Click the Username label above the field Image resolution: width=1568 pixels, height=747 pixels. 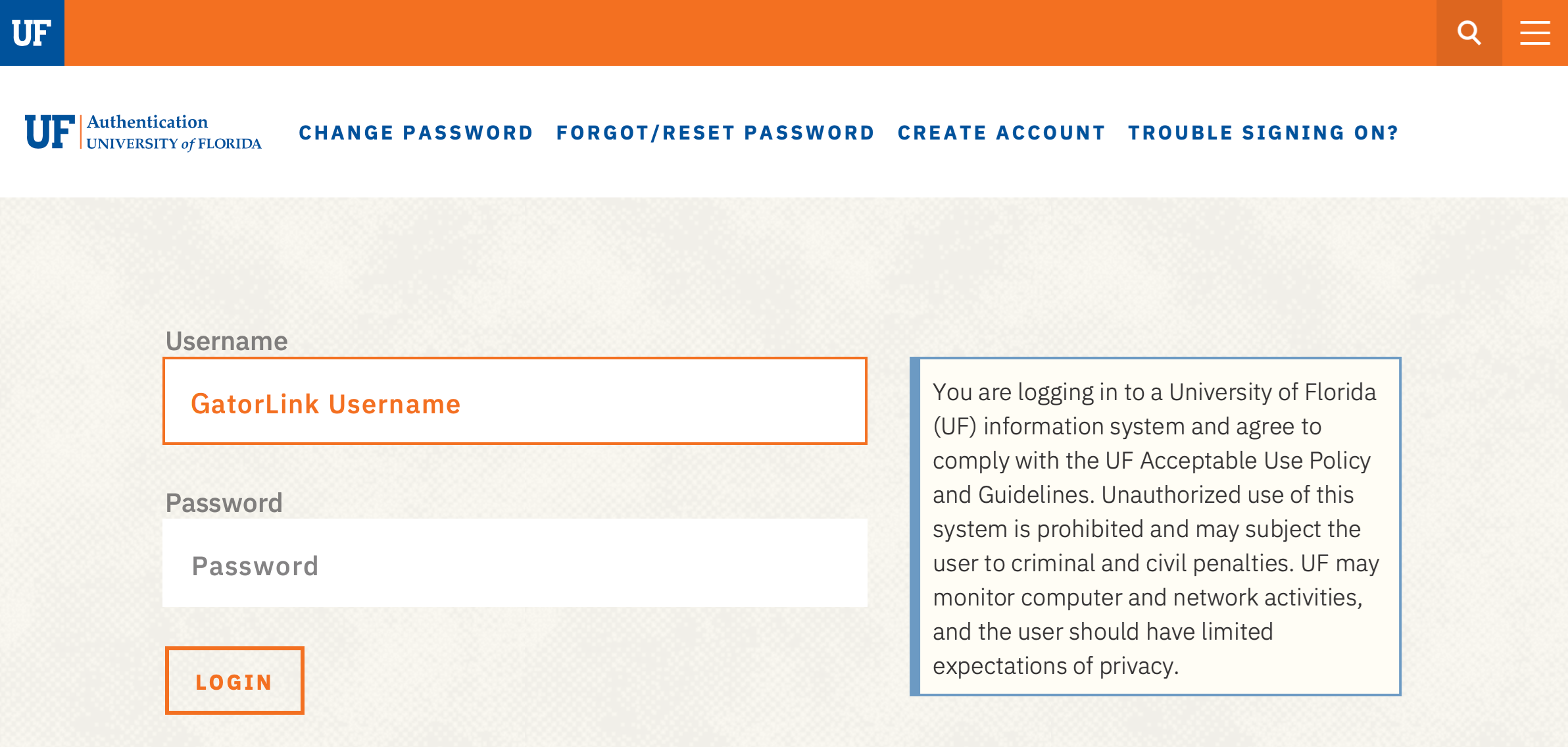click(x=226, y=341)
